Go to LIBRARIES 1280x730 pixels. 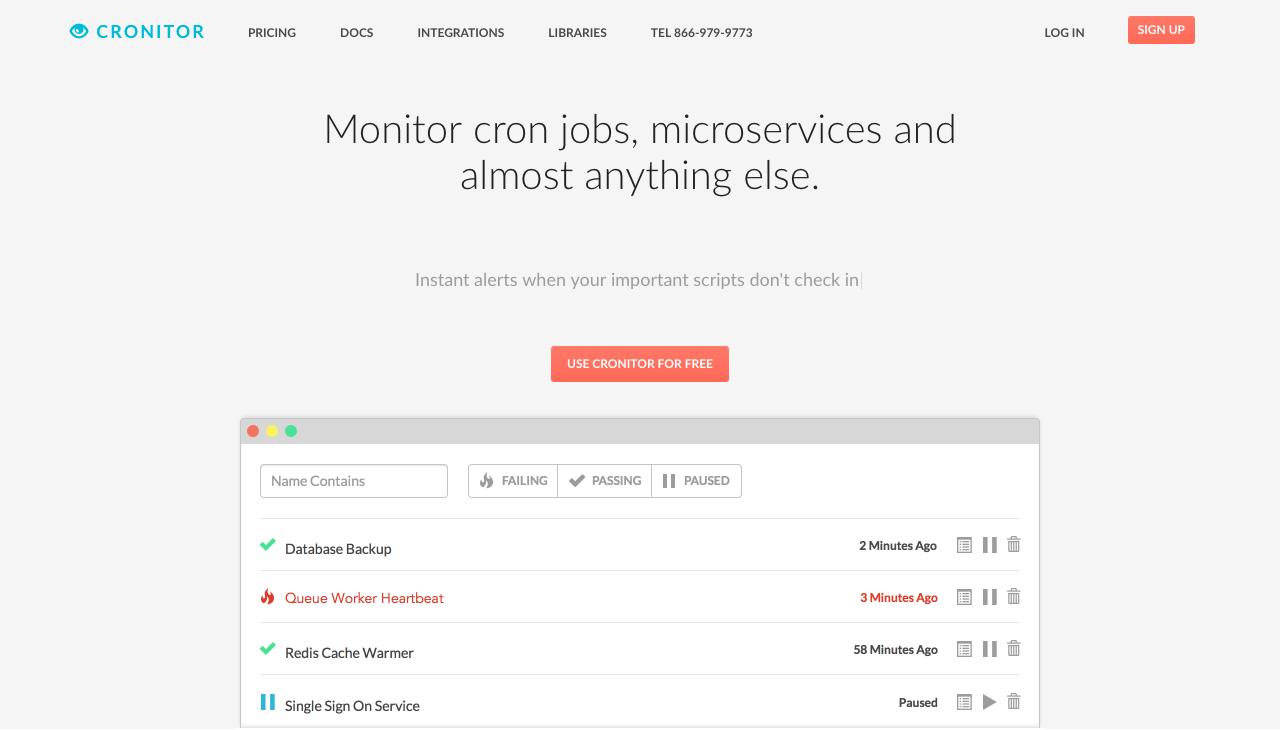[x=577, y=33]
